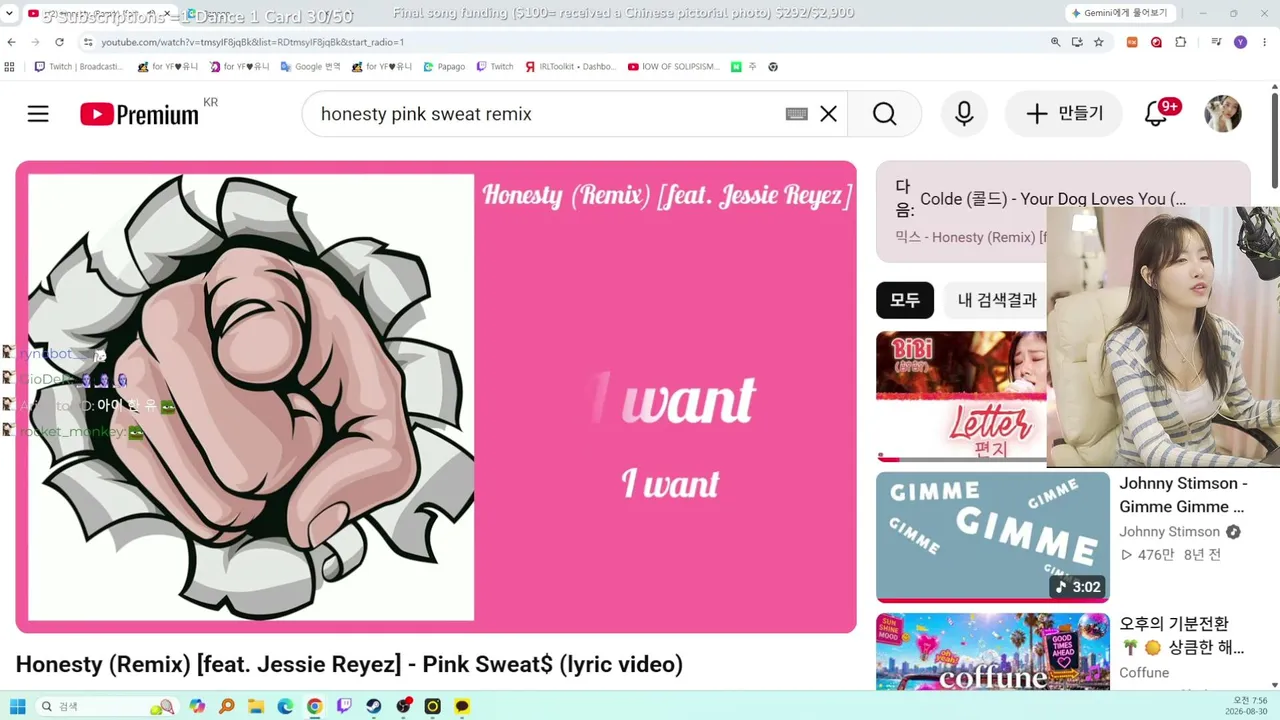
Task: Open the Papago bookmark
Action: (x=444, y=67)
